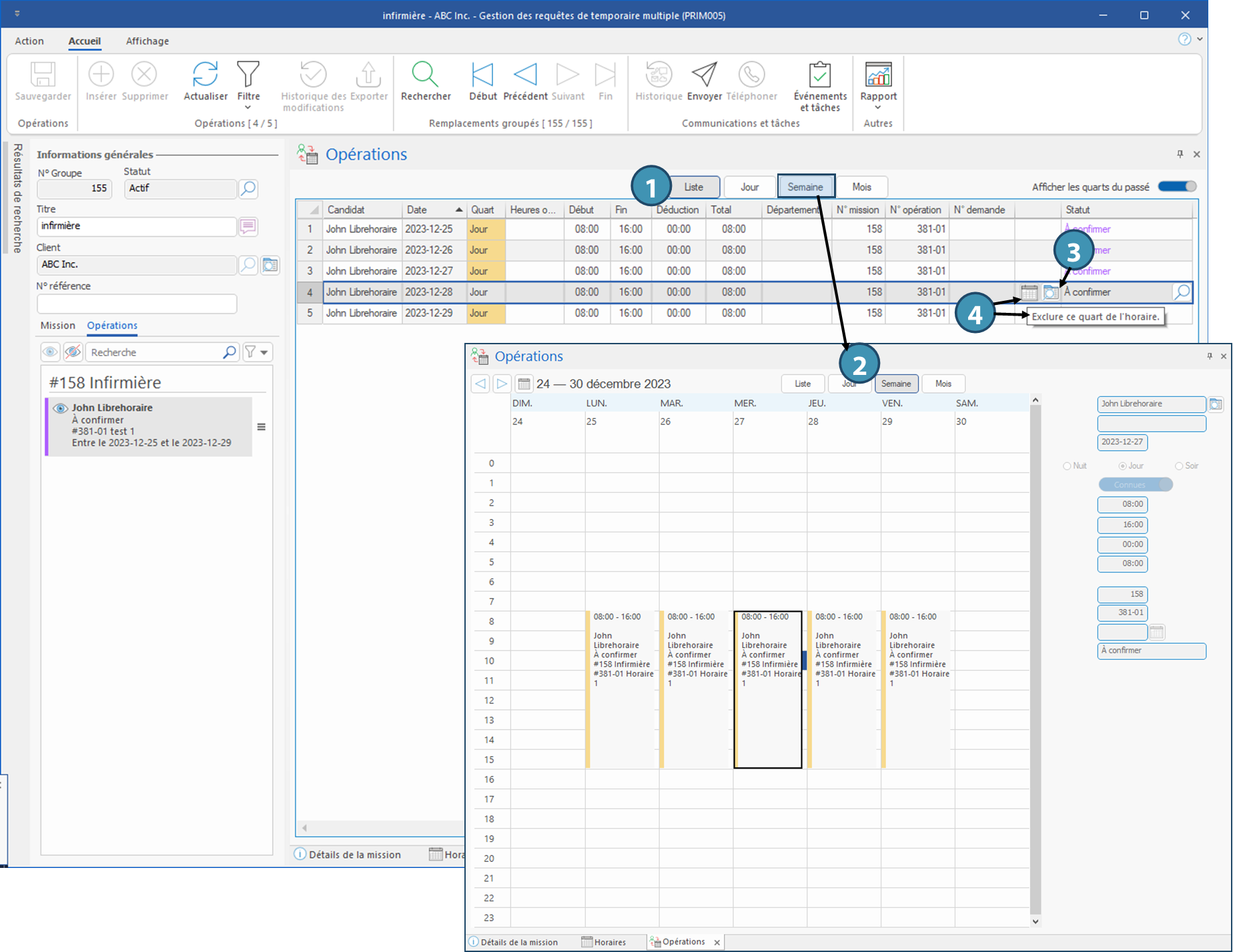
Task: Click the Exporter icon
Action: (x=368, y=74)
